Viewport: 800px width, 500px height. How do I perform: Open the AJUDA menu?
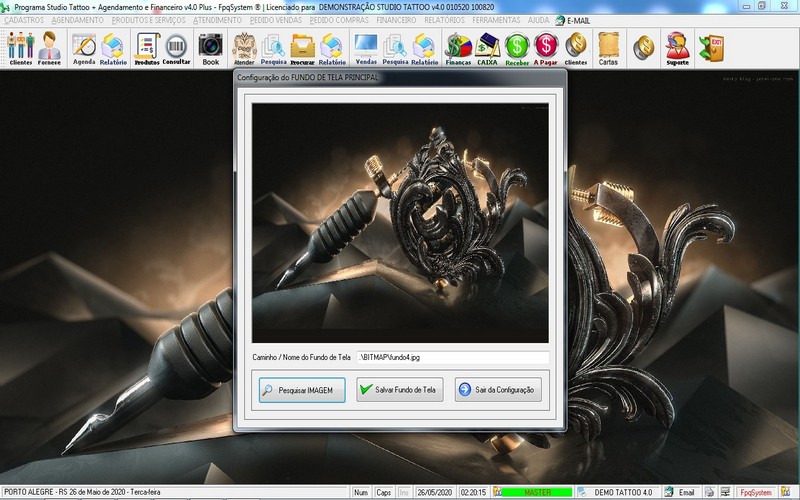tap(539, 20)
